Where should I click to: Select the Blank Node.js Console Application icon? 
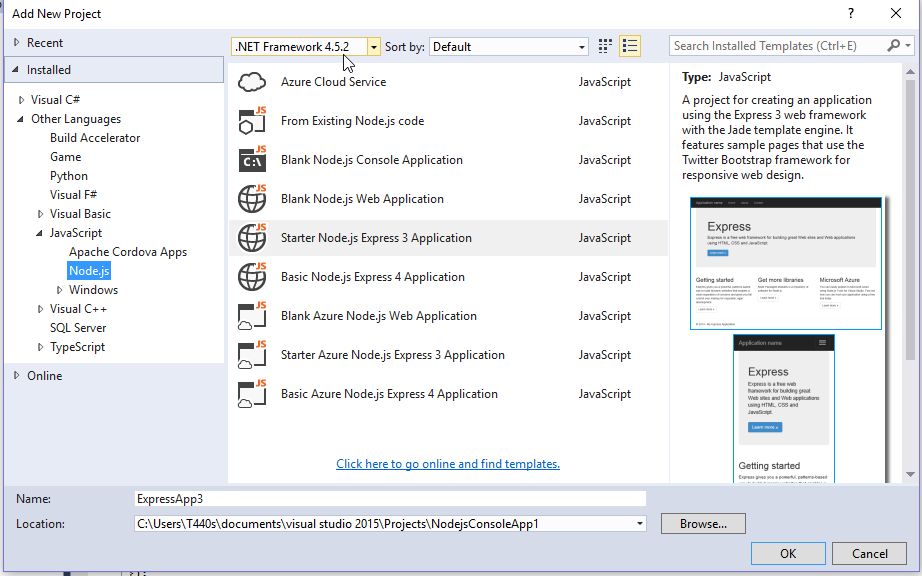(252, 159)
